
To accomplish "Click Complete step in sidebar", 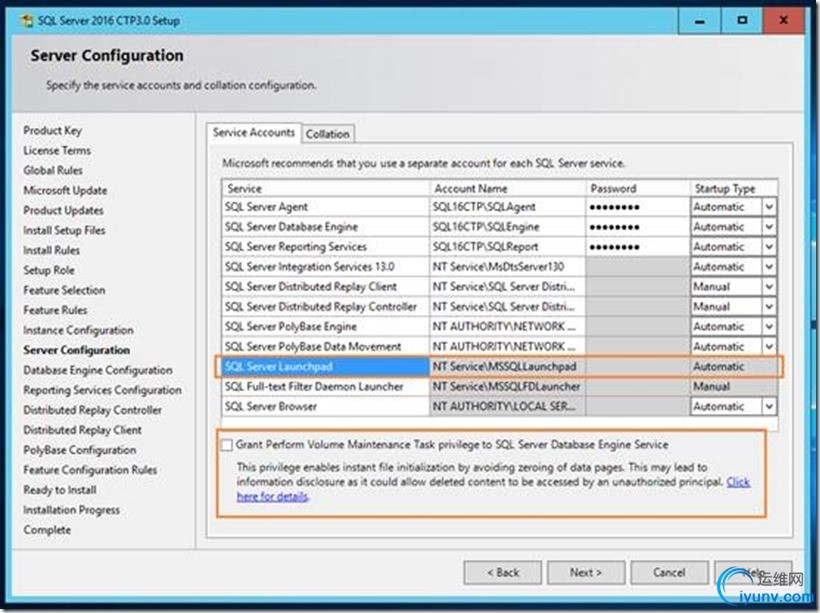I will [x=47, y=530].
